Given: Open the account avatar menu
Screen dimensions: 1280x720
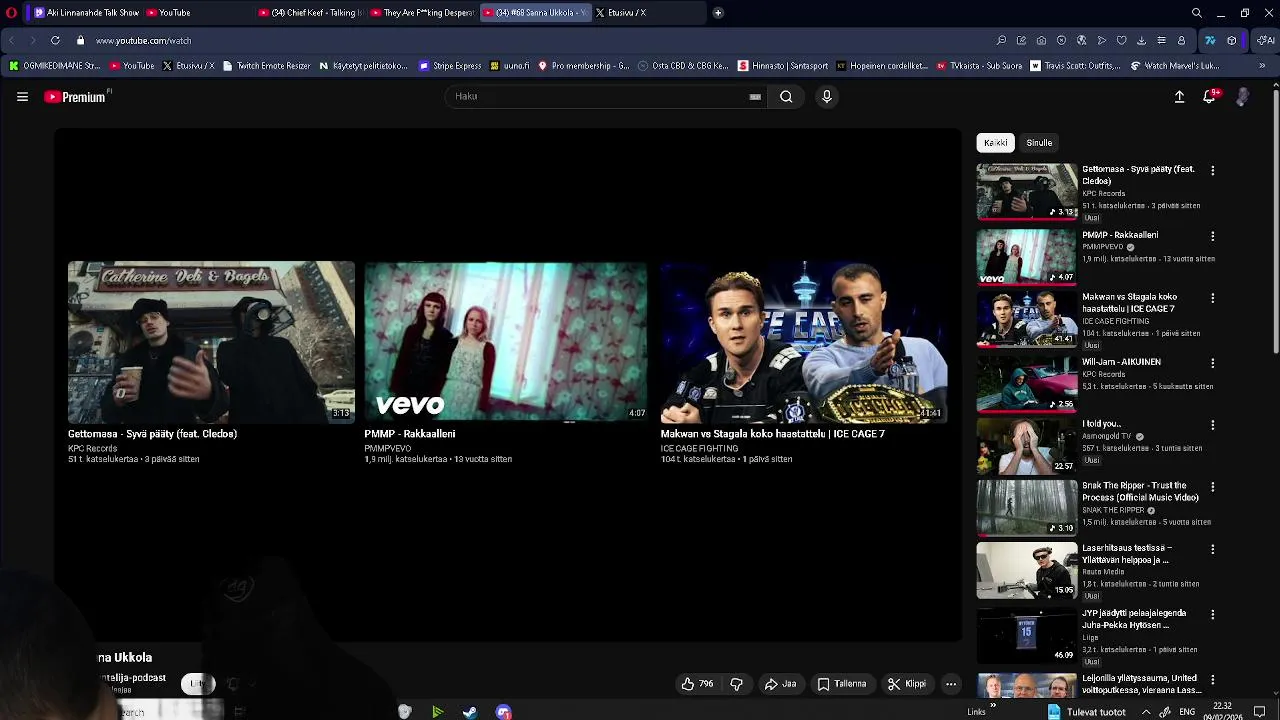Looking at the screenshot, I should [1242, 97].
